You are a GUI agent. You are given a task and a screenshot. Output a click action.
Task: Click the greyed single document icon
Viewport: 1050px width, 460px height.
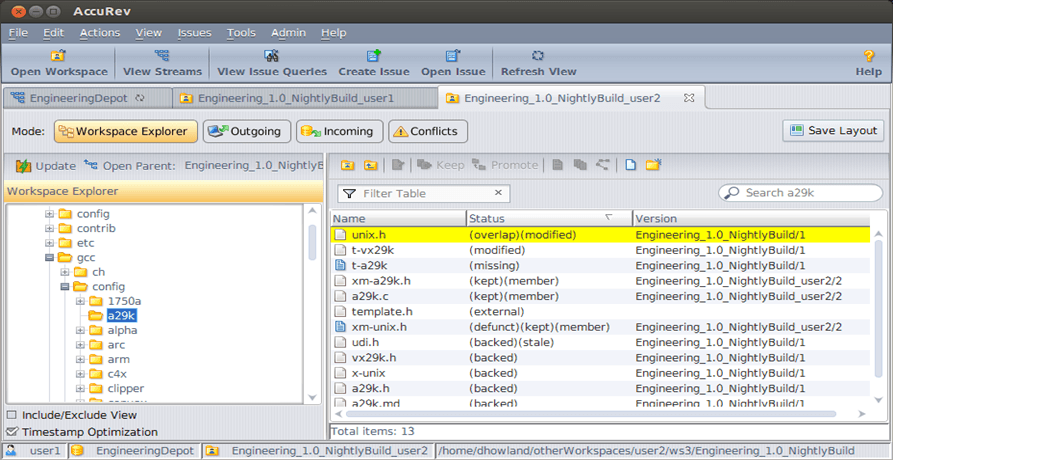[x=557, y=165]
